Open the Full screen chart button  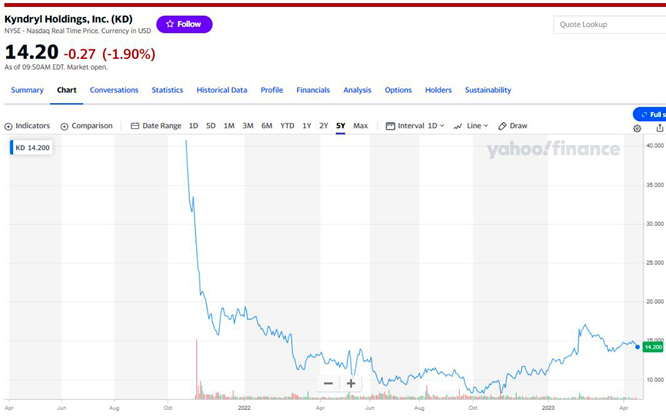click(x=650, y=114)
